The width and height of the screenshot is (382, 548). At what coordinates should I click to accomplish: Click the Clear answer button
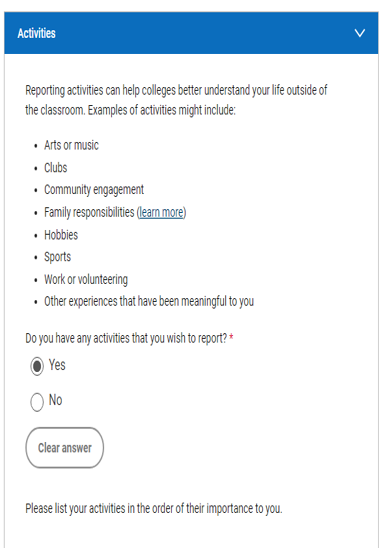coord(65,448)
